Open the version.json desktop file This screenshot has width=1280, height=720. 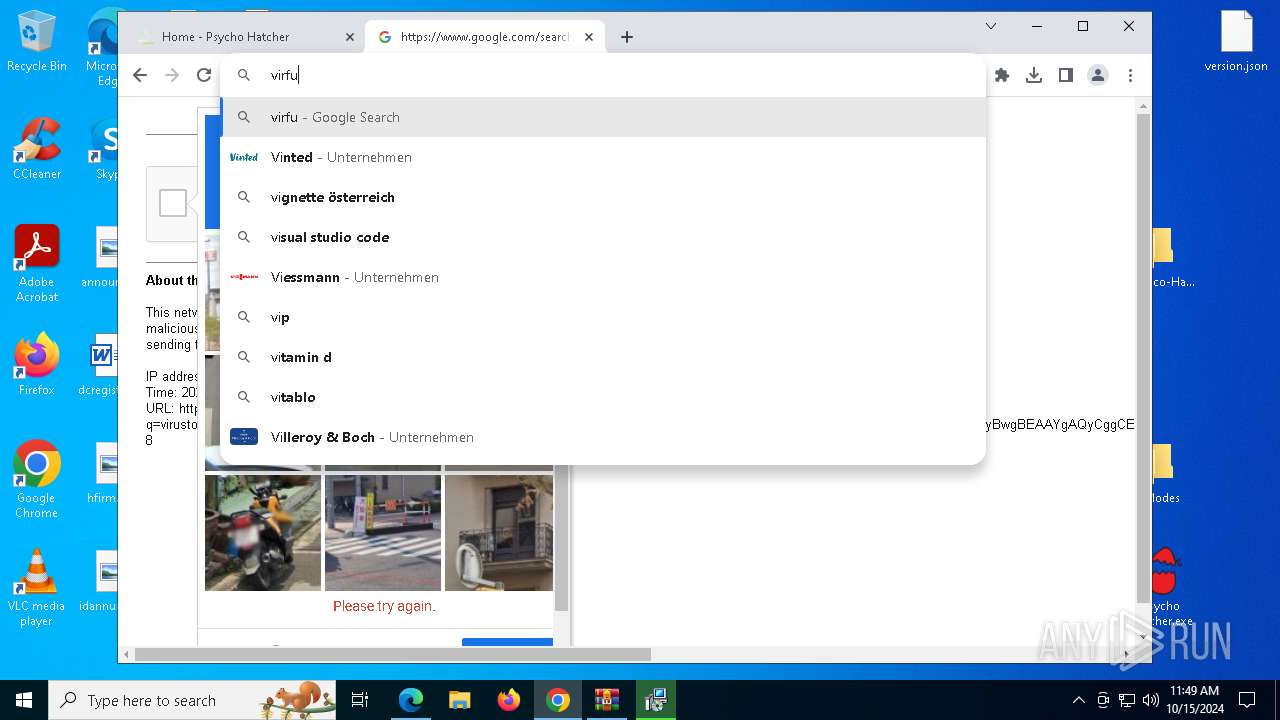pos(1236,42)
